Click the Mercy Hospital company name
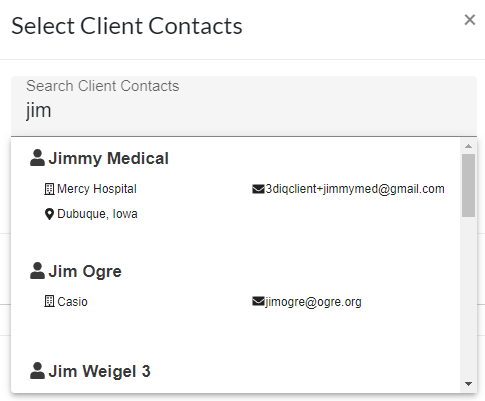The image size is (485, 401). pyautogui.click(x=97, y=189)
